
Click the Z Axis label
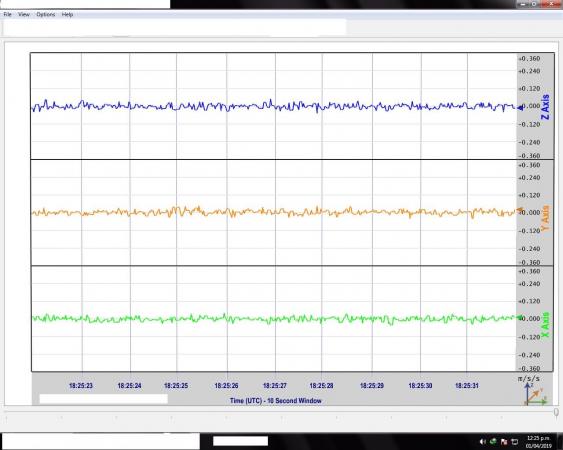tap(545, 107)
